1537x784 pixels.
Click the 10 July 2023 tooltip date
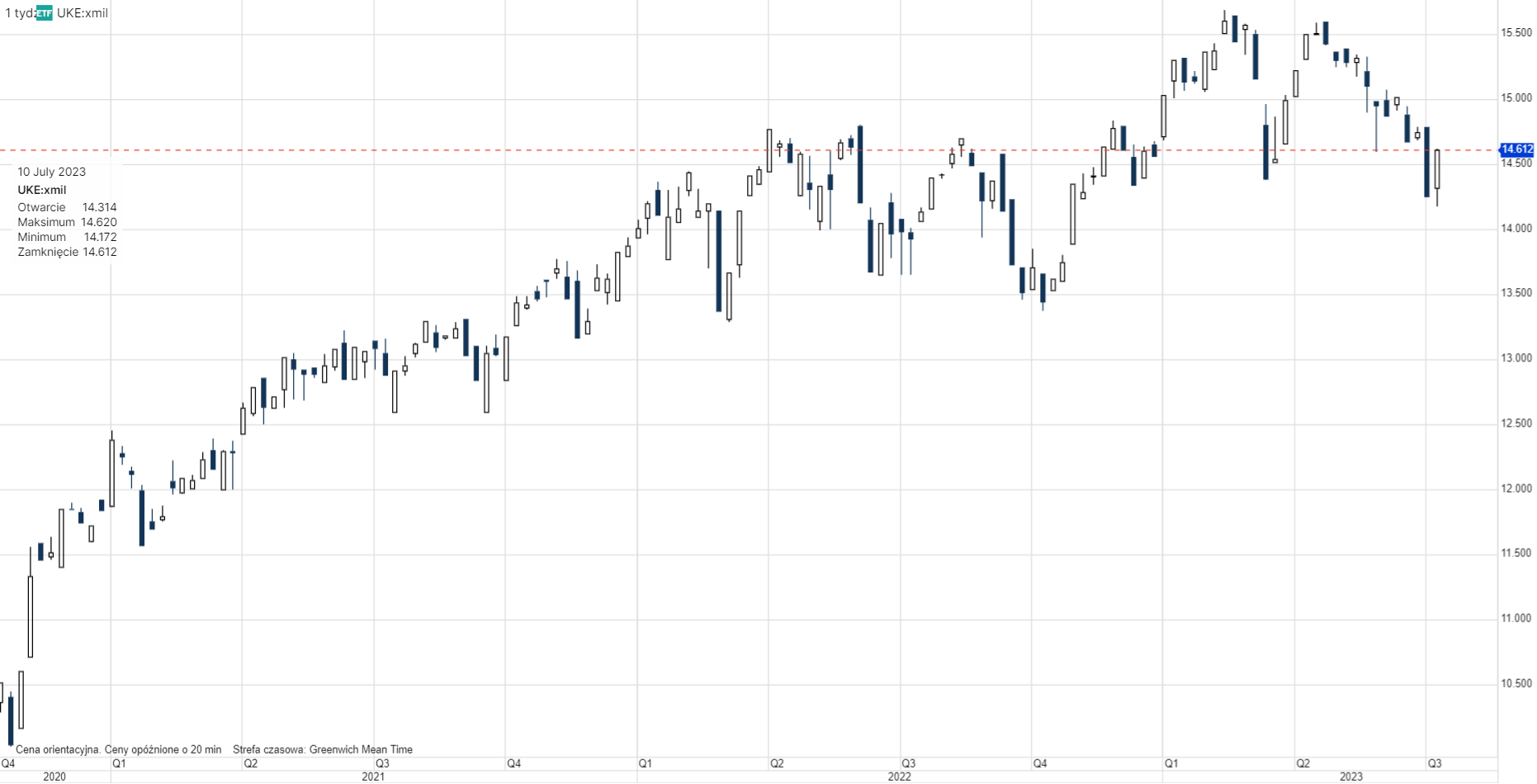[x=51, y=172]
